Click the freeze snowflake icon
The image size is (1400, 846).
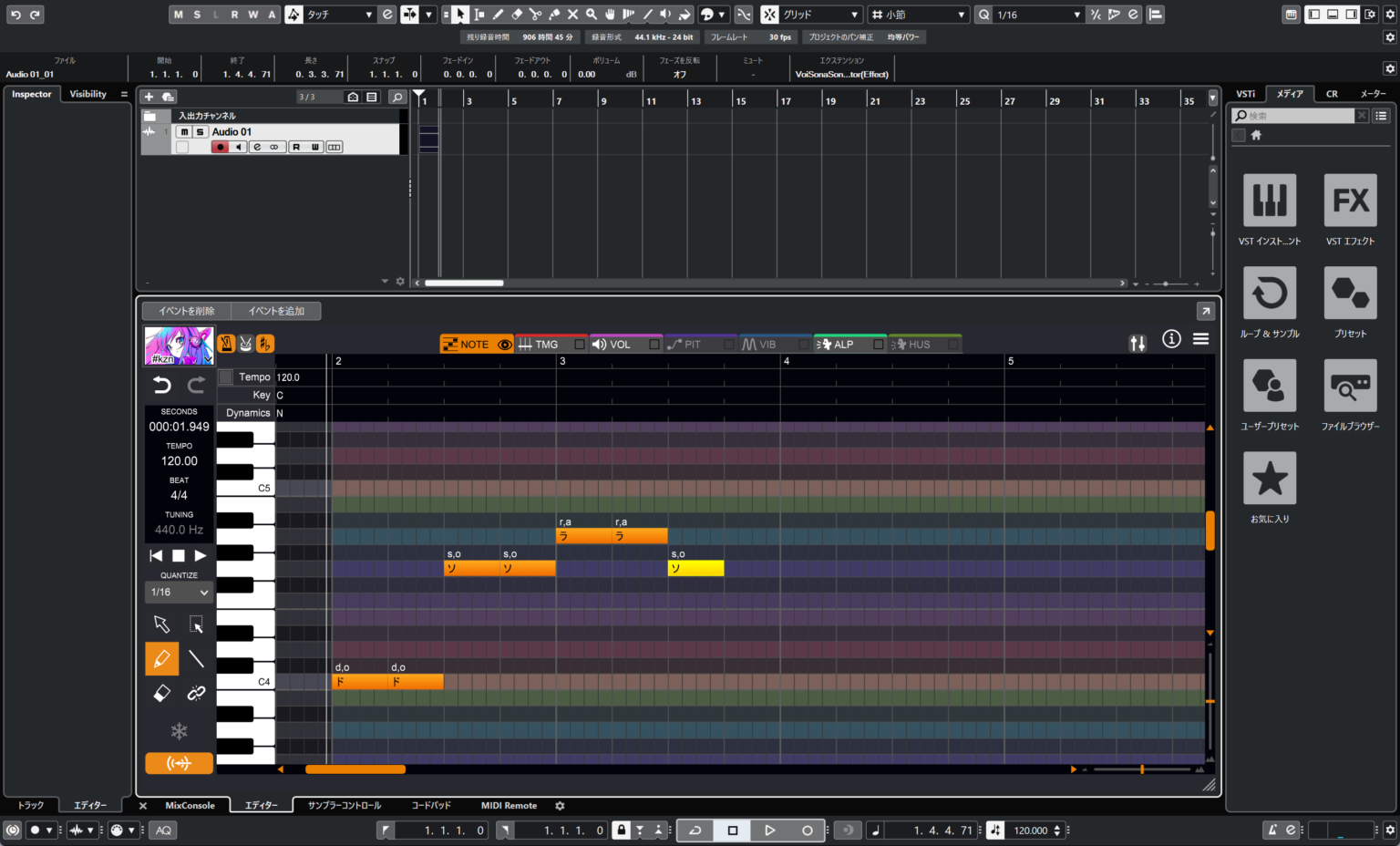pyautogui.click(x=179, y=731)
